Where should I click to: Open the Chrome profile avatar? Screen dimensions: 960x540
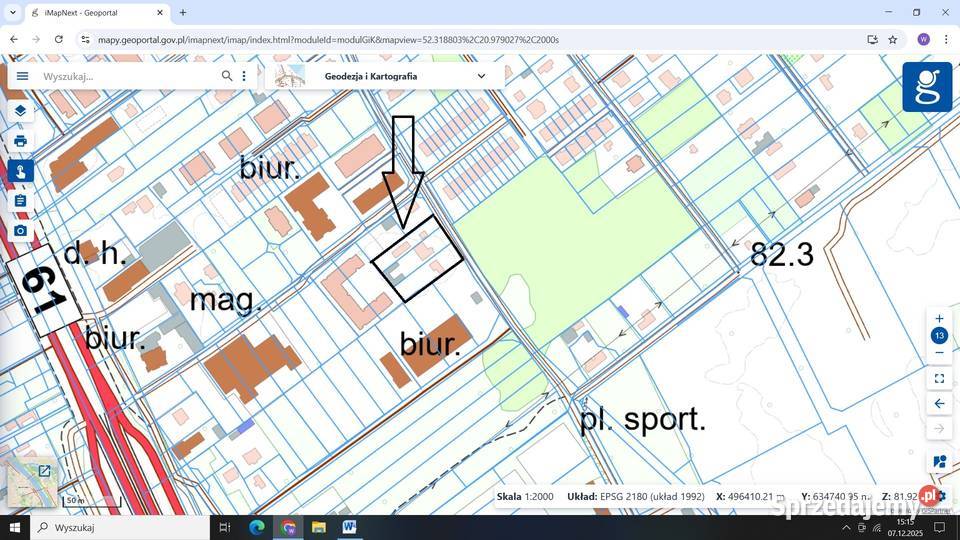tap(923, 39)
